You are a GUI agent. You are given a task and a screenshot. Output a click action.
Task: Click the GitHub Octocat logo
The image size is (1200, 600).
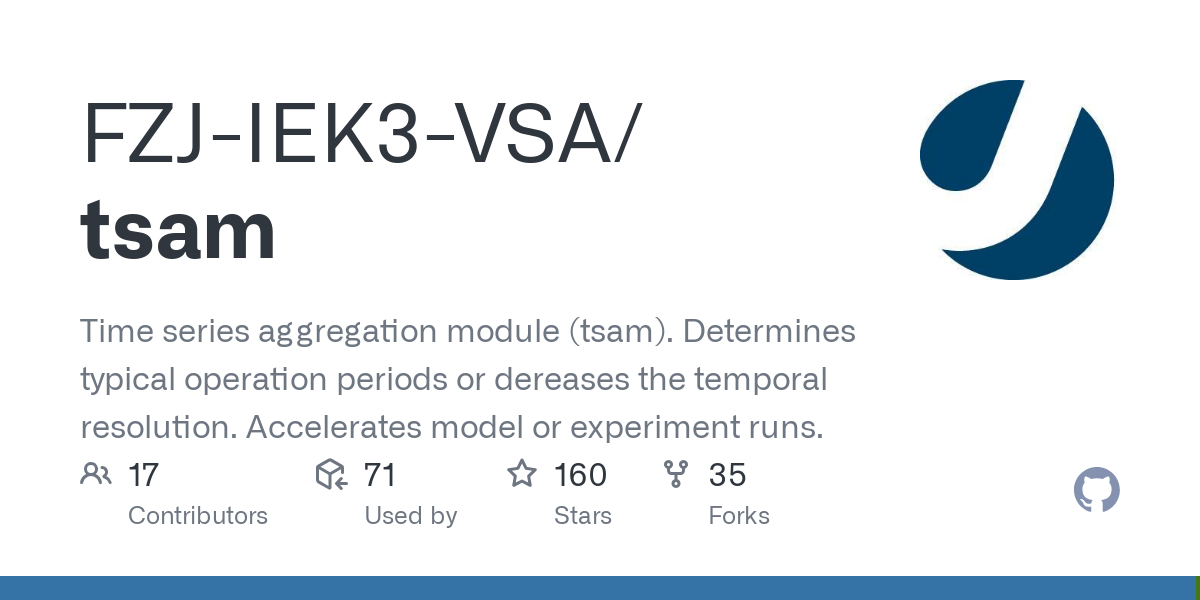pyautogui.click(x=1097, y=491)
